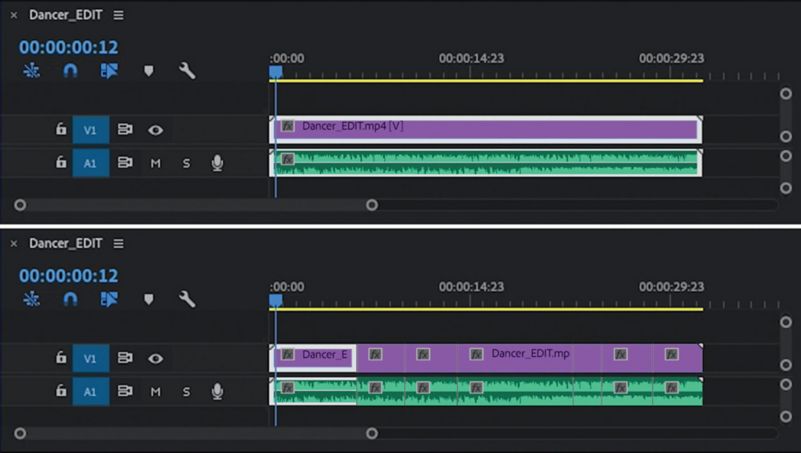Open wrench Timeline Display Settings in lower timeline
Screen dimensions: 801x453
tap(186, 299)
